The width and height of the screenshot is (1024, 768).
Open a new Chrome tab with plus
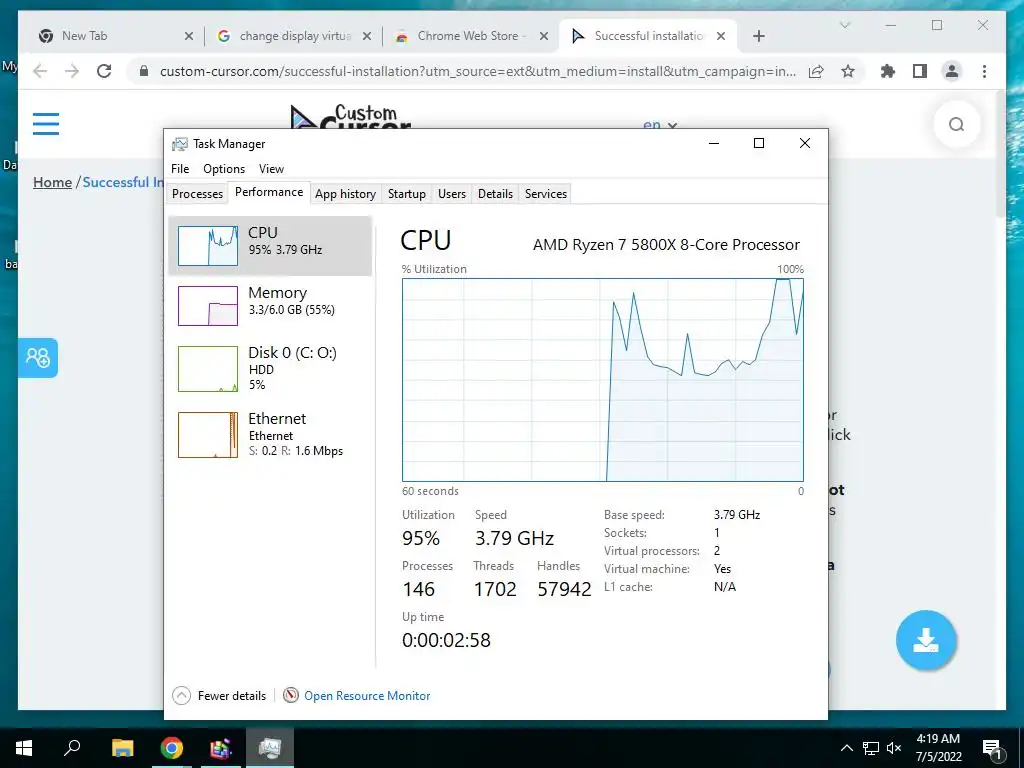click(758, 36)
